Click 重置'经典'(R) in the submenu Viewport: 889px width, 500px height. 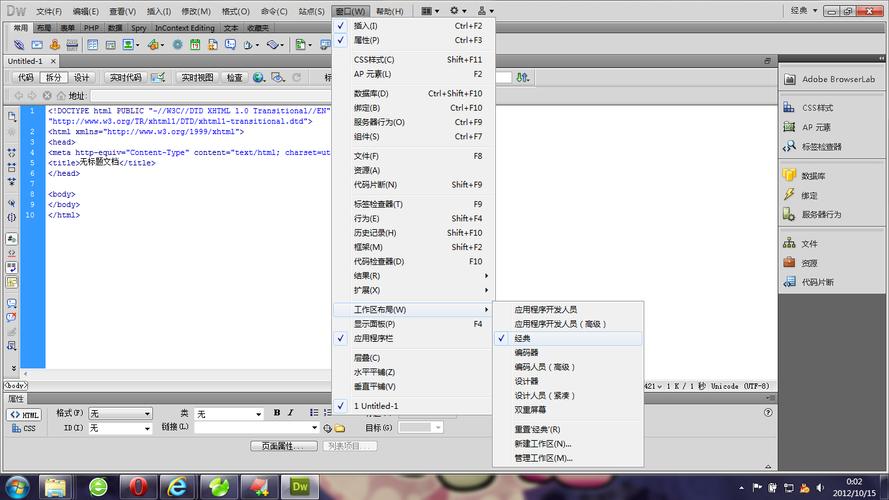[568, 429]
